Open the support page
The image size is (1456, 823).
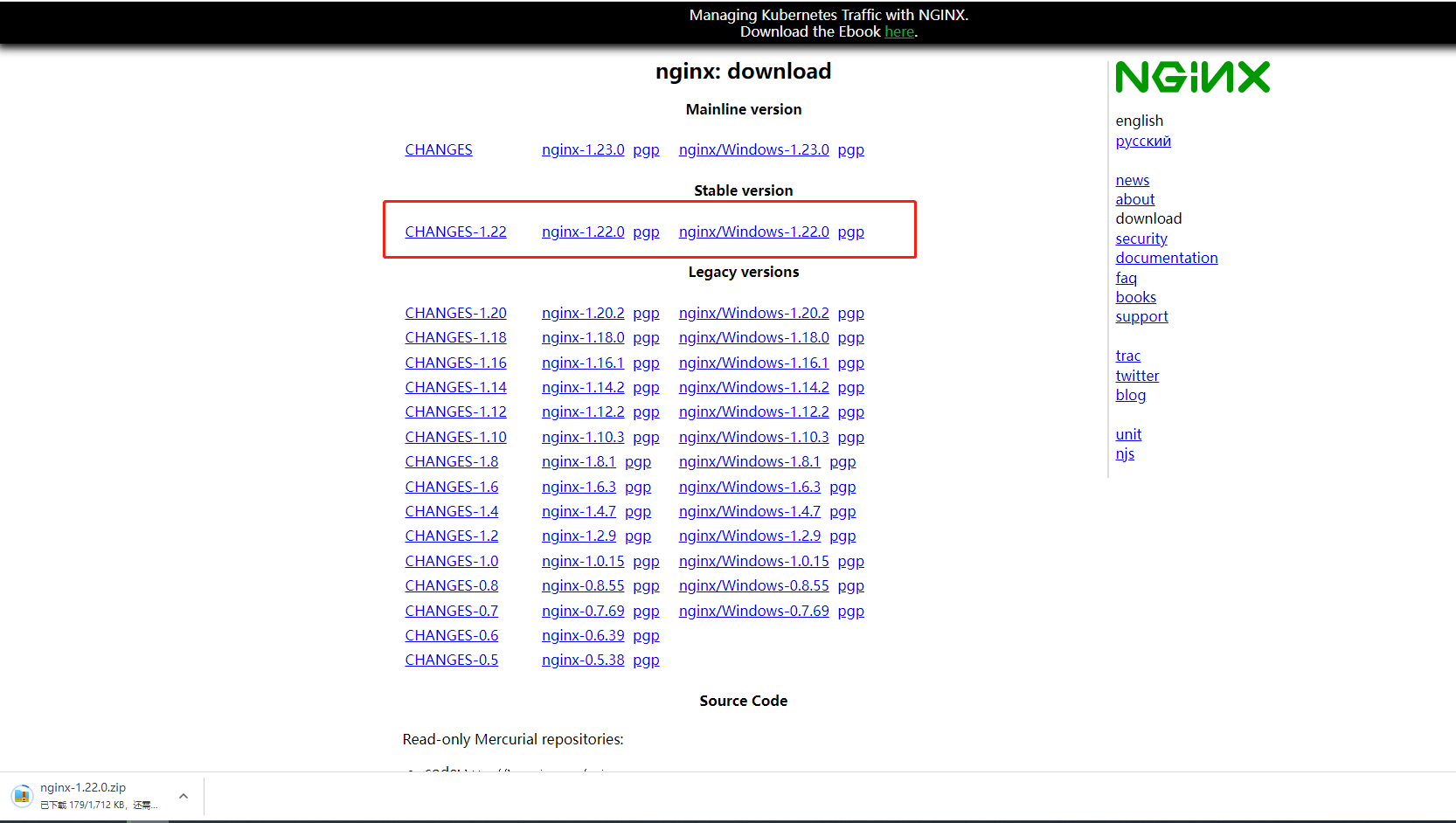click(1142, 316)
